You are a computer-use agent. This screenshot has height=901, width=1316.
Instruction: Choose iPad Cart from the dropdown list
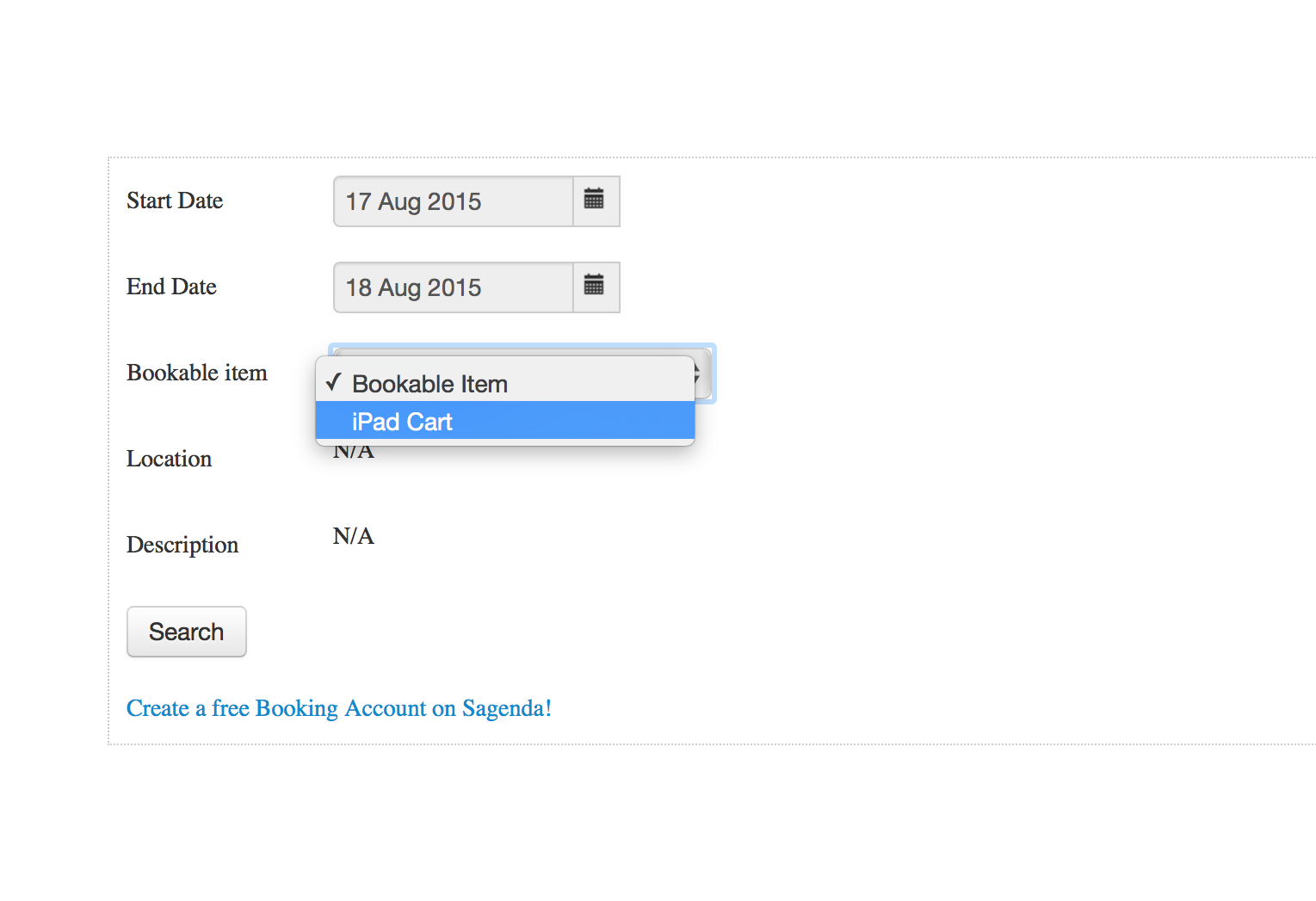402,422
